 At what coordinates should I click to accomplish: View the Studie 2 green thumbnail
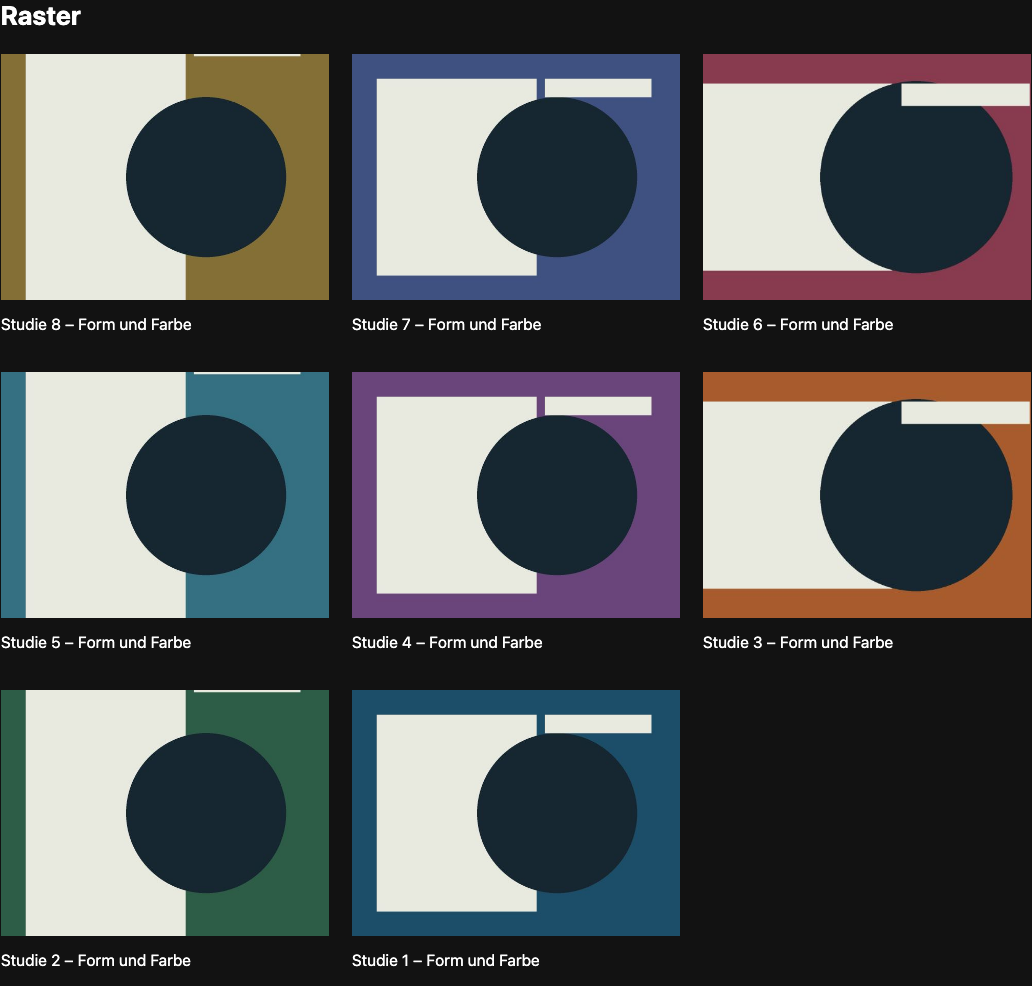pyautogui.click(x=165, y=813)
